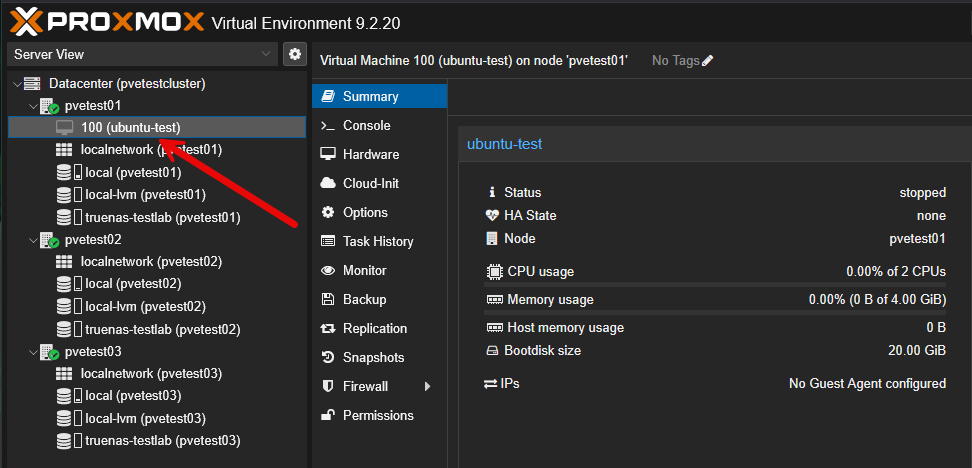
Task: Open the Monitor tab
Action: (379, 271)
